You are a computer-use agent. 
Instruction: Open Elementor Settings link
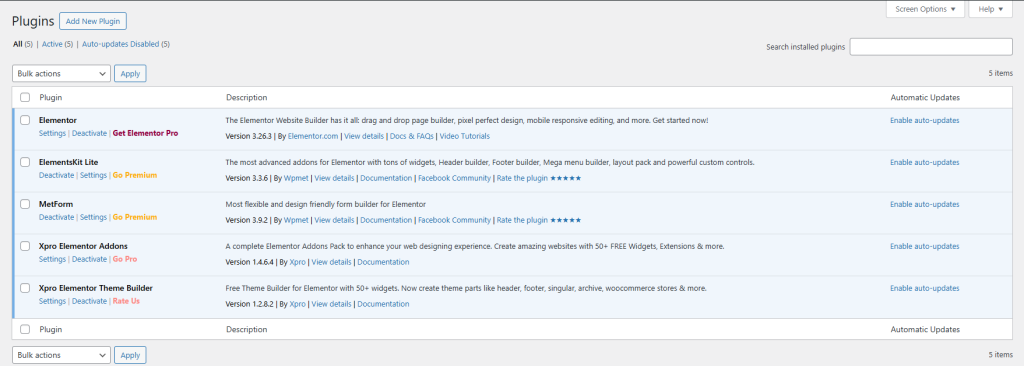coord(52,133)
